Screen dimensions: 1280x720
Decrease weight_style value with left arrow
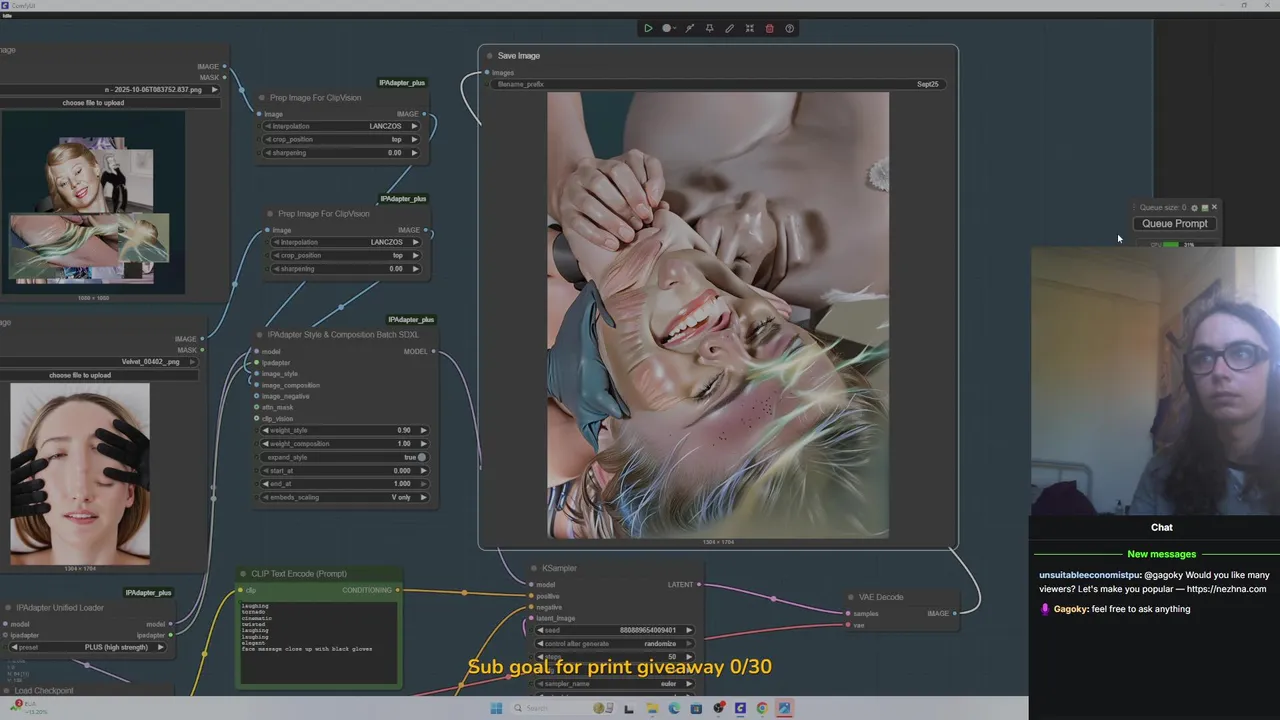point(266,430)
